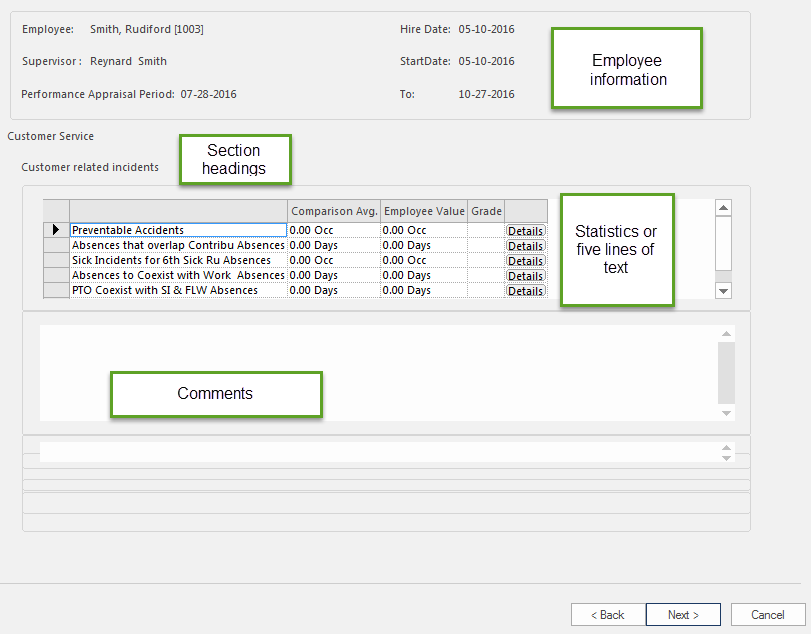This screenshot has height=634, width=811.
Task: Click the comments box scroll up arrow
Action: [727, 333]
